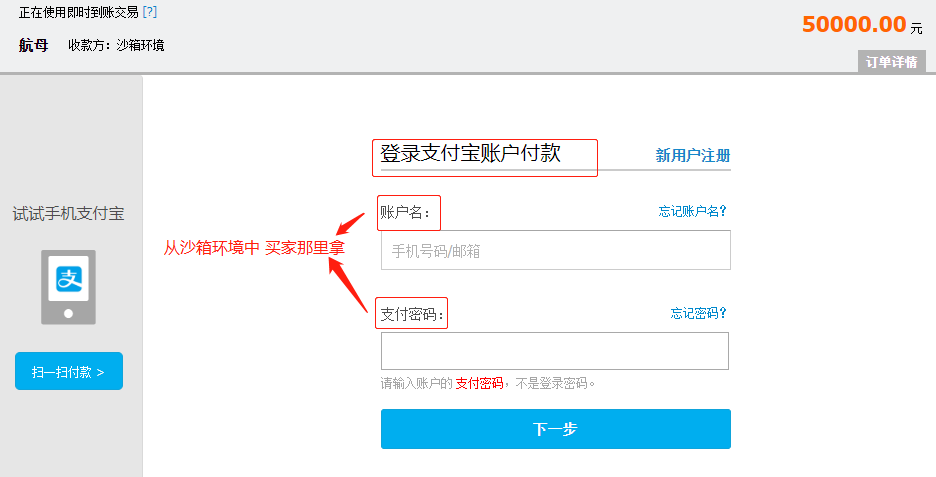Click the 扫一扫付款 scan-to-pay button
936x477 pixels.
[x=69, y=371]
